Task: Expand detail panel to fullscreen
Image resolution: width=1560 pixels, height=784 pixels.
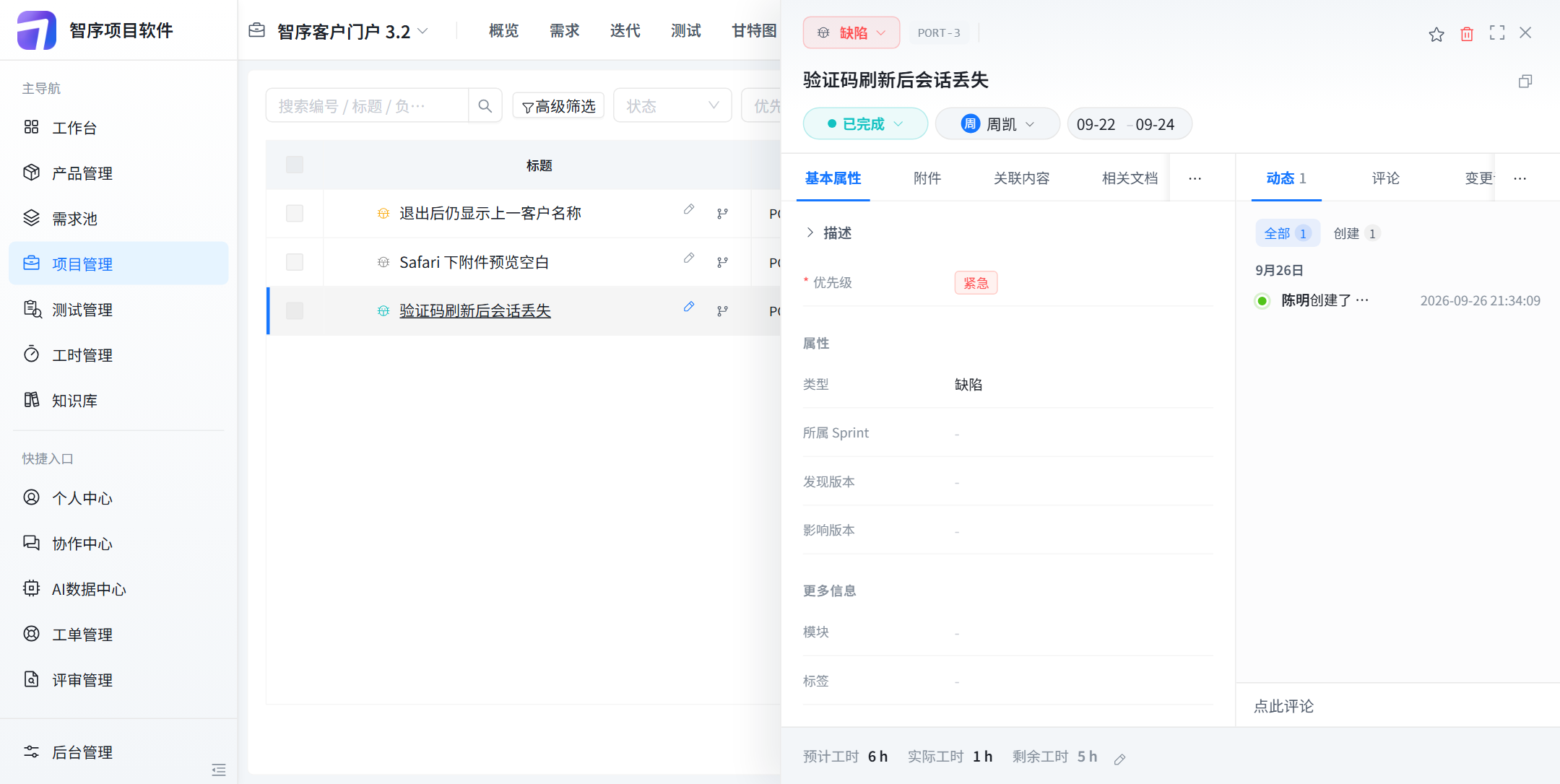Action: tap(1497, 33)
